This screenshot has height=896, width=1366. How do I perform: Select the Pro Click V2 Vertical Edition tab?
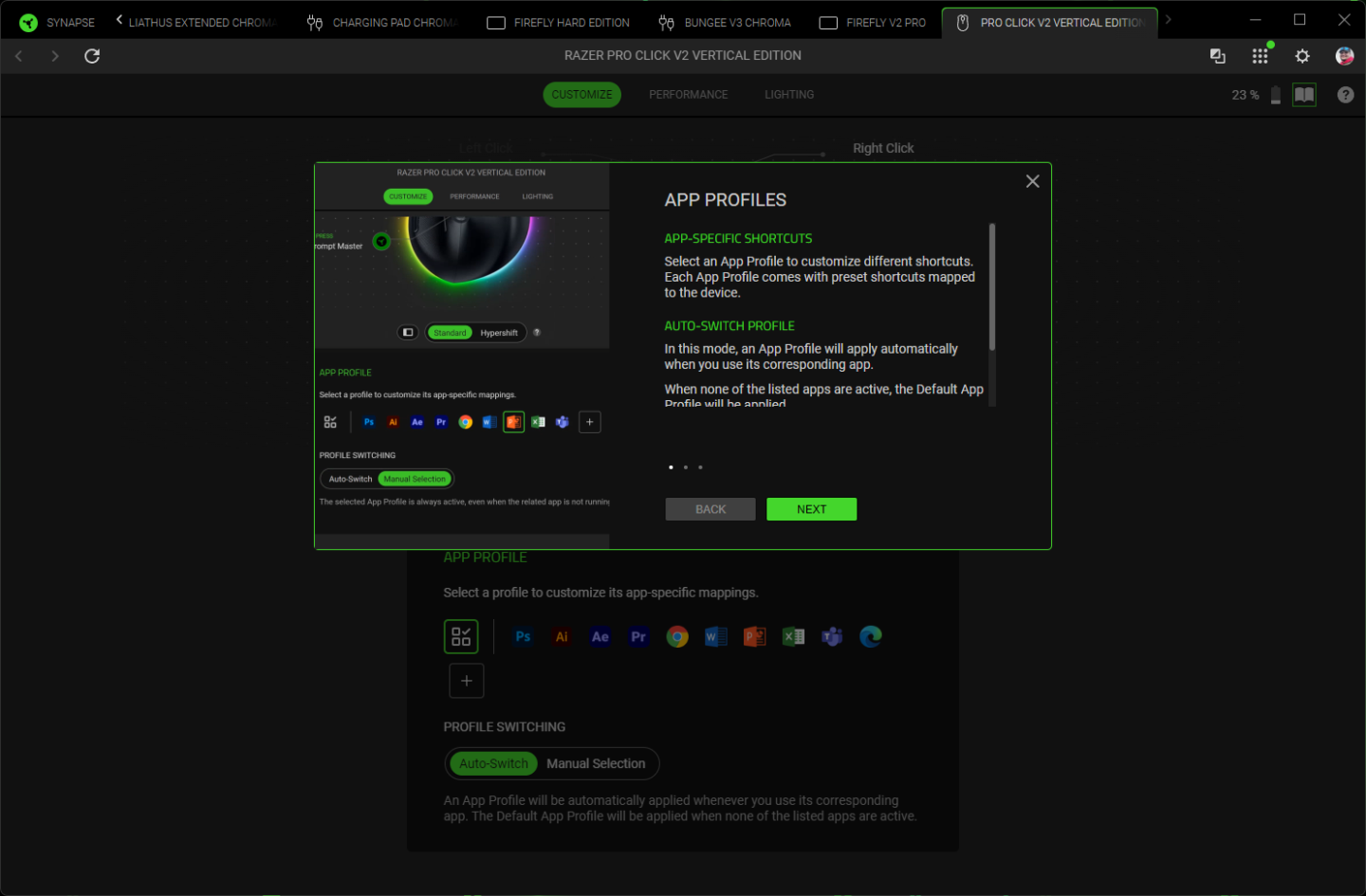tap(1050, 22)
